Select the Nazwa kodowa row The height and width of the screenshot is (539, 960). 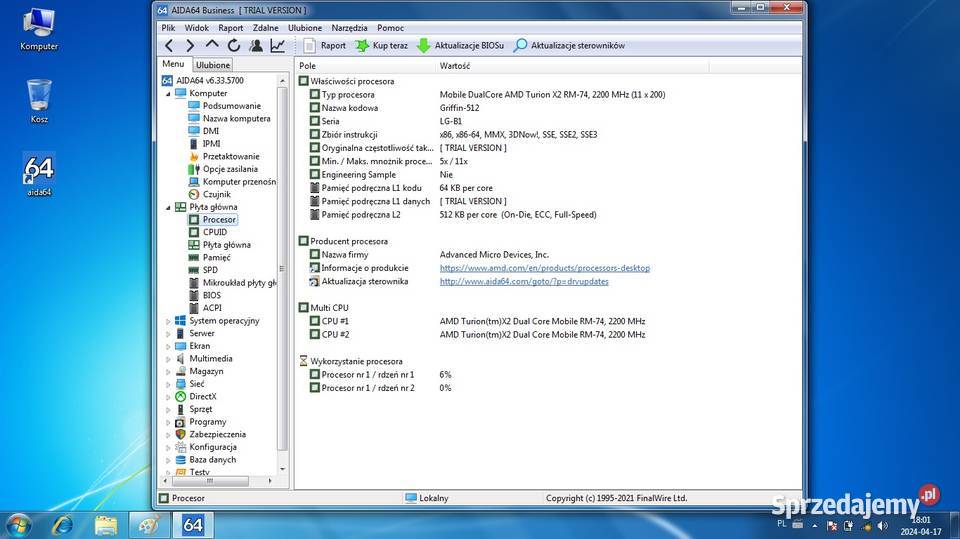(394, 108)
